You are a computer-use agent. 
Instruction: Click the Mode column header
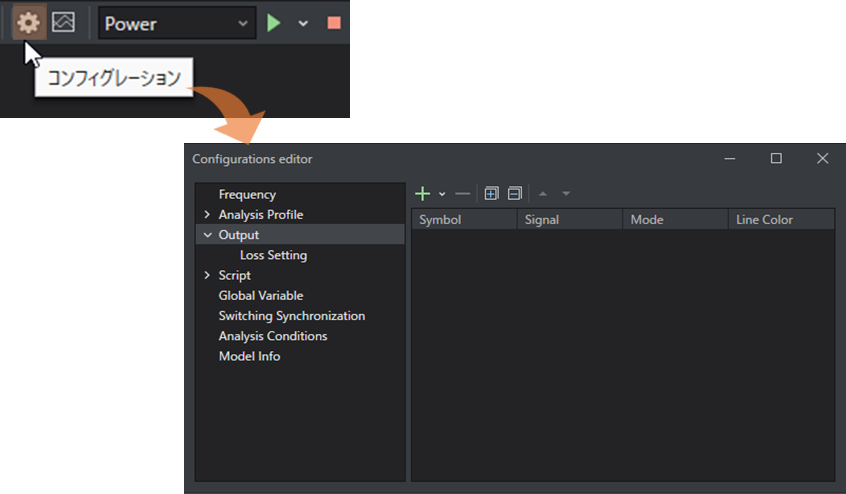tap(676, 219)
